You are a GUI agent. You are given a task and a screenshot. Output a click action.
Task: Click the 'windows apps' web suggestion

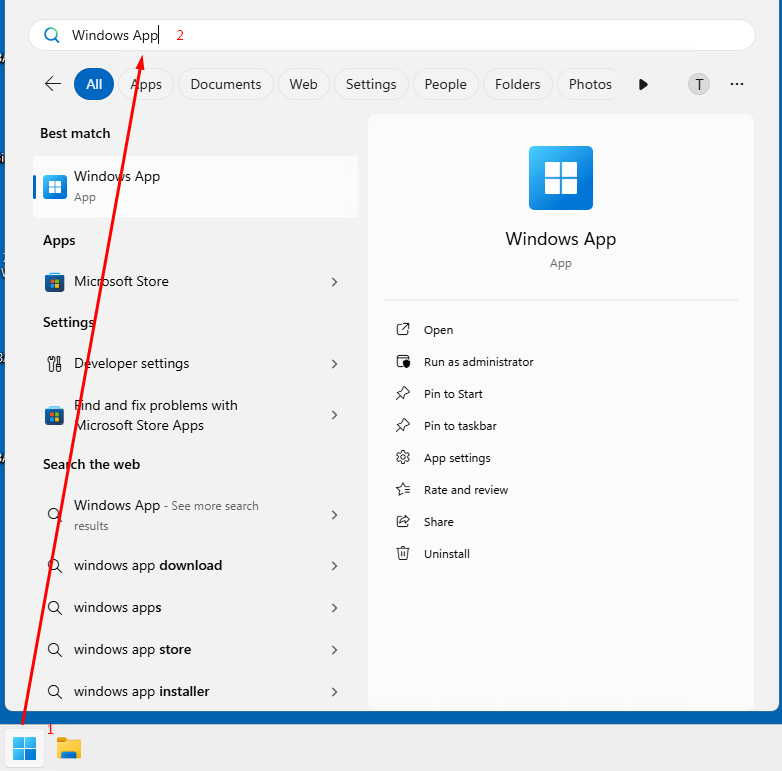pos(194,608)
